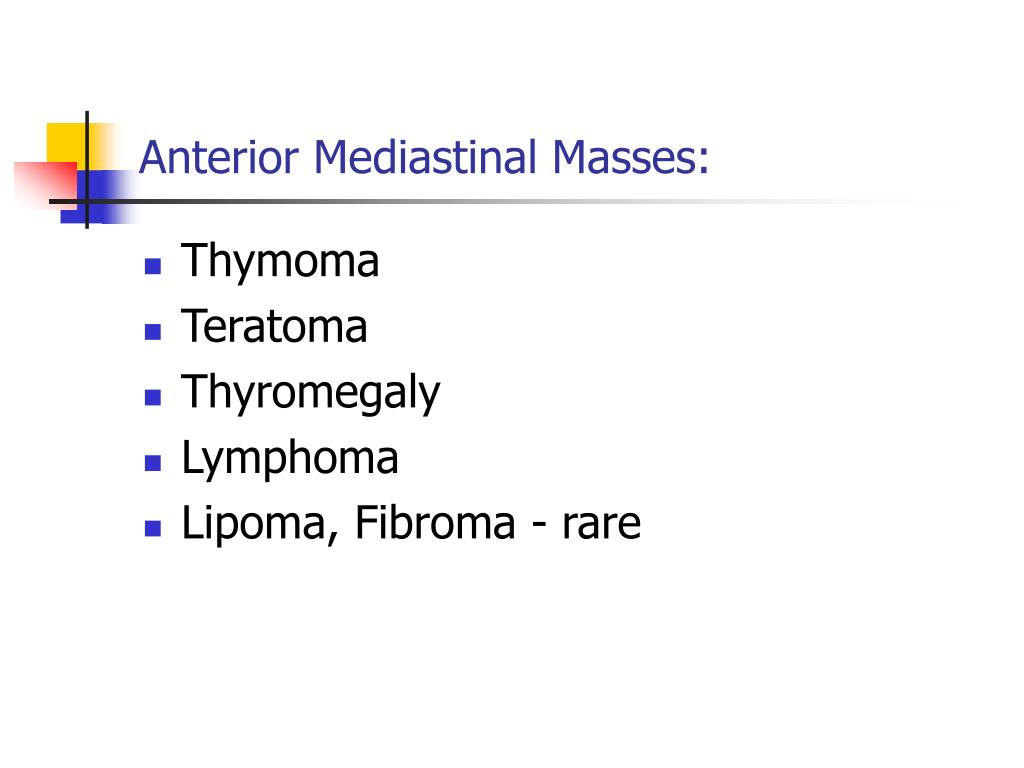Click the 'Lipoma, Fibroma - rare' line
The image size is (1024, 768).
(411, 522)
